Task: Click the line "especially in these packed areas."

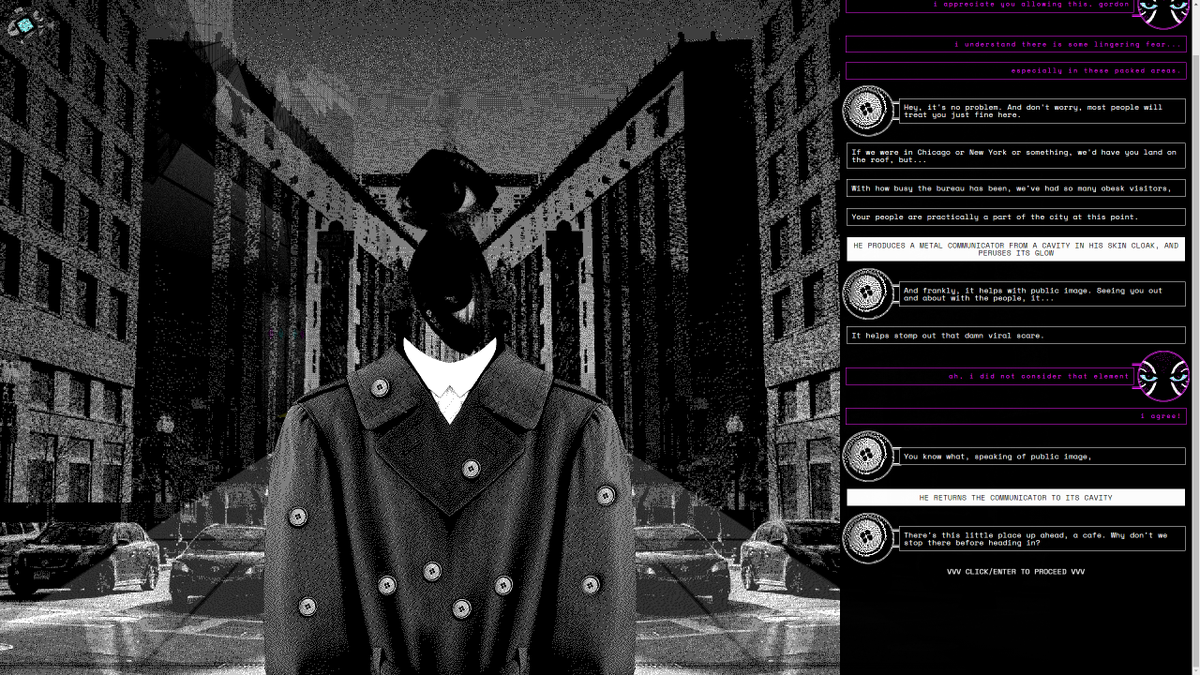Action: coord(1015,71)
